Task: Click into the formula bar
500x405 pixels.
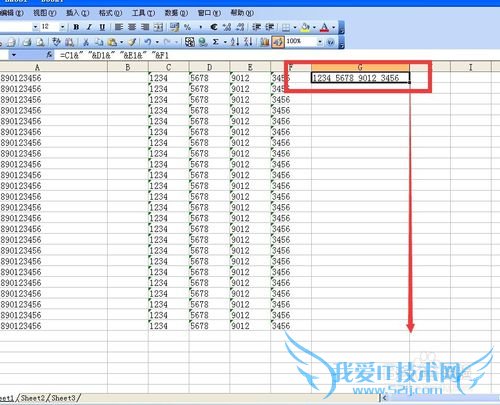Action: click(x=278, y=55)
